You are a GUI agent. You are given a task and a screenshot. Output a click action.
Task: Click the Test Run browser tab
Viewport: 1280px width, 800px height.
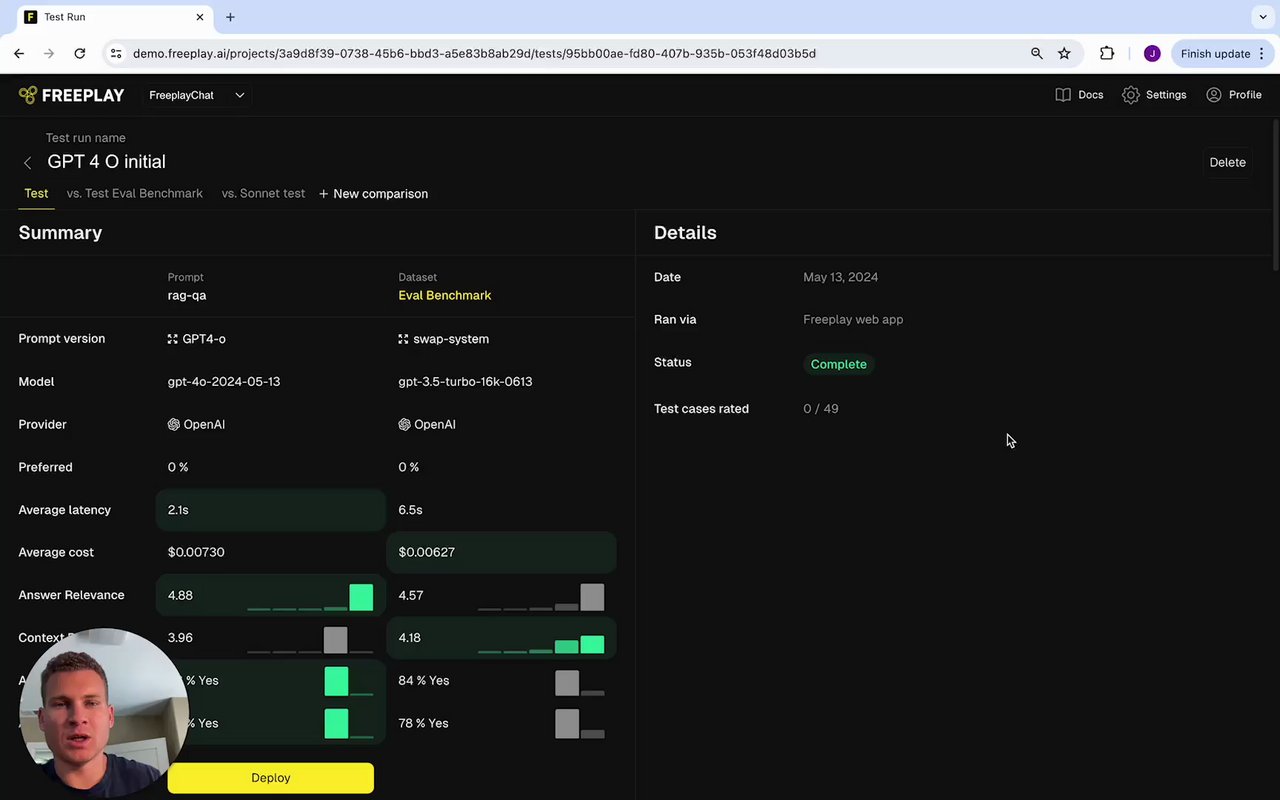pos(113,17)
